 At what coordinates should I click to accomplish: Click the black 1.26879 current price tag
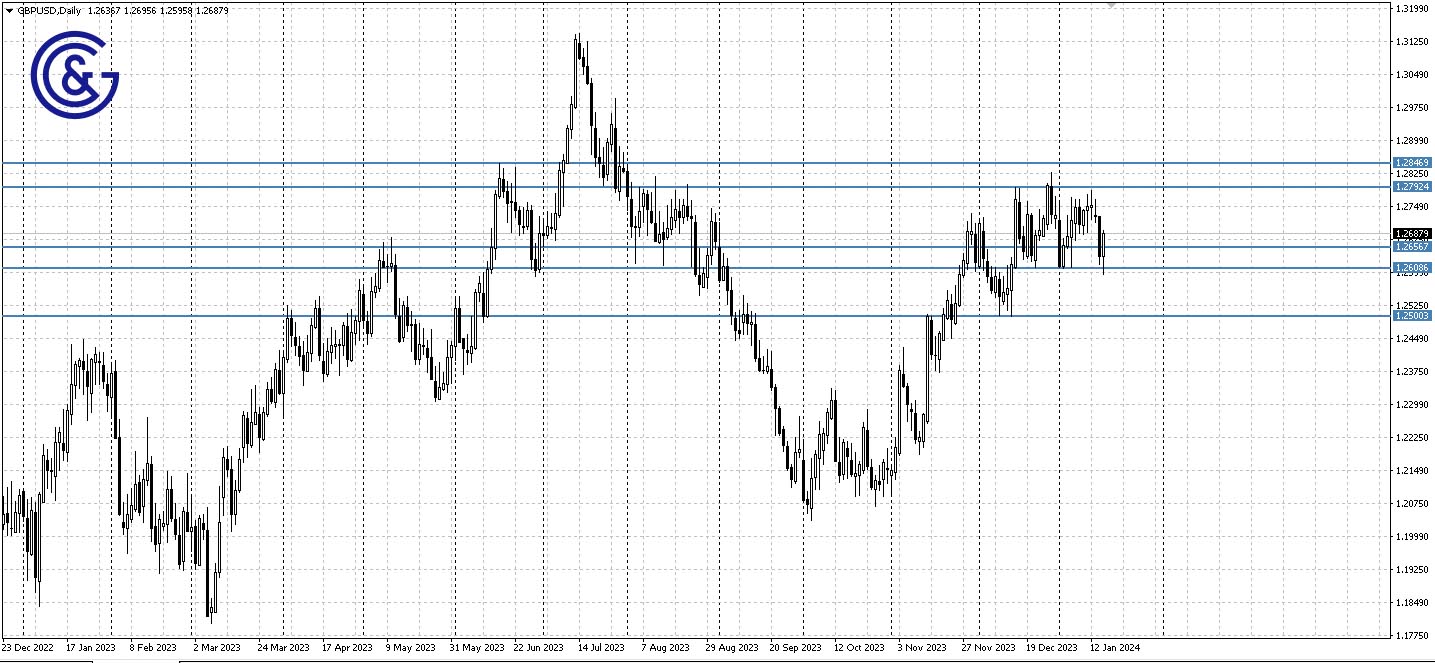1412,234
